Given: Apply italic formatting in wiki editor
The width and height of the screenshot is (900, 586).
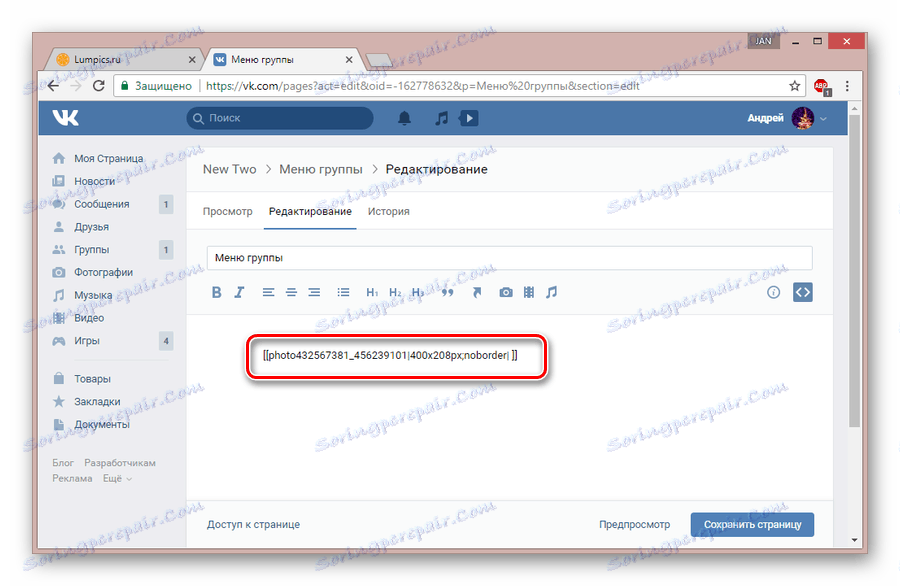Looking at the screenshot, I should 239,292.
